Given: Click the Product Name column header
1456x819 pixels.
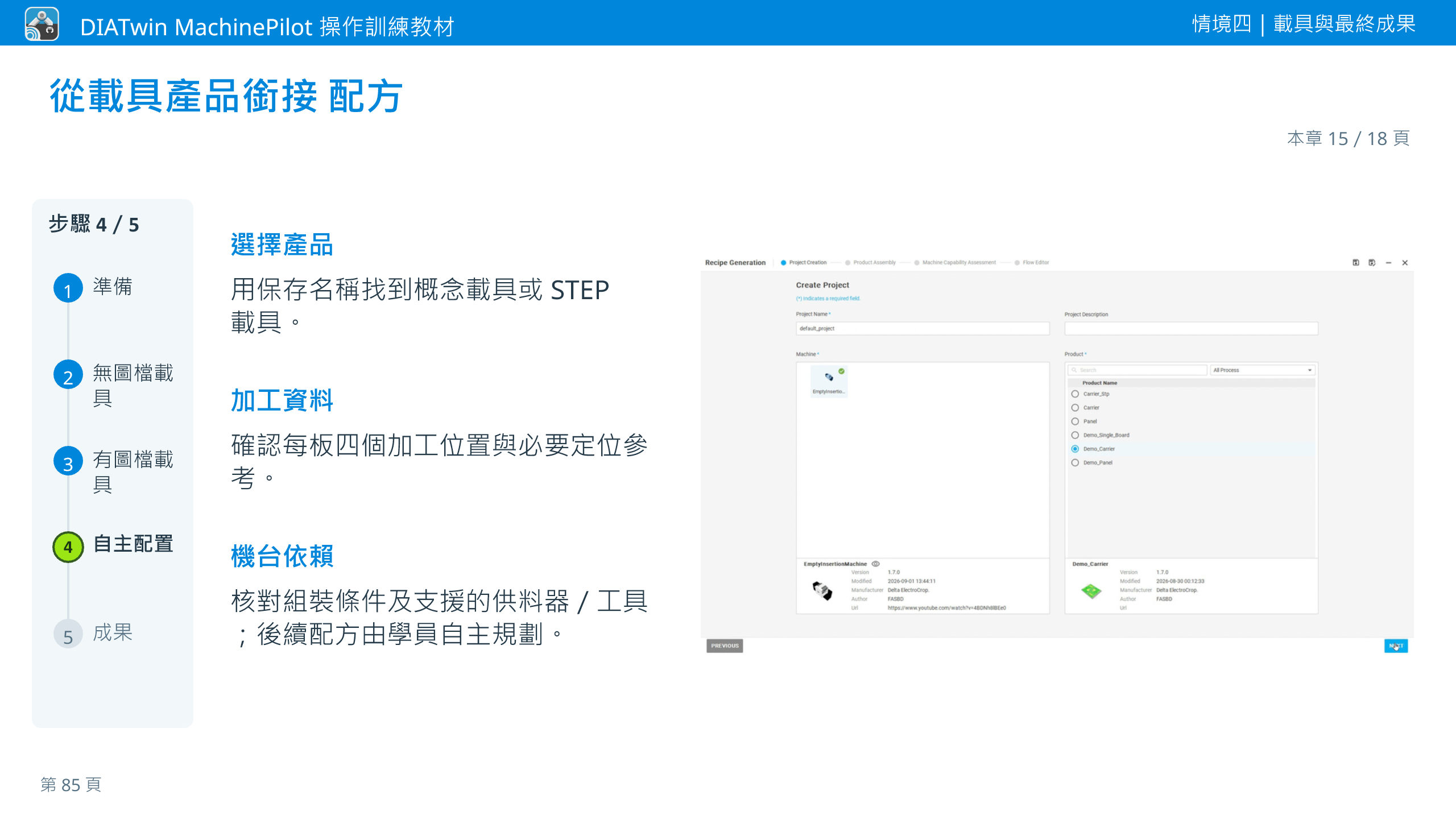Looking at the screenshot, I should point(1099,383).
